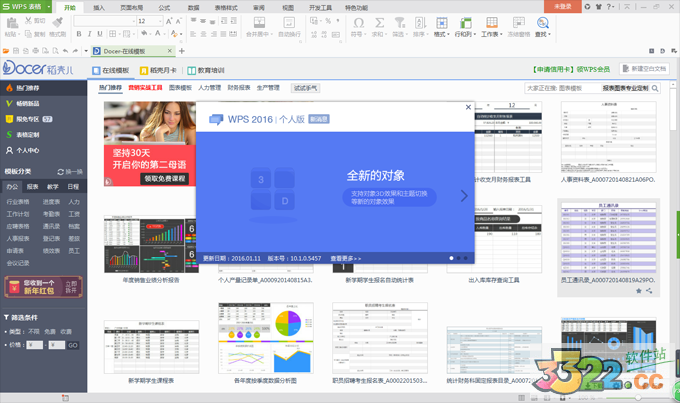Select the 免费 type filter
Image resolution: width=680 pixels, height=403 pixels.
point(50,331)
